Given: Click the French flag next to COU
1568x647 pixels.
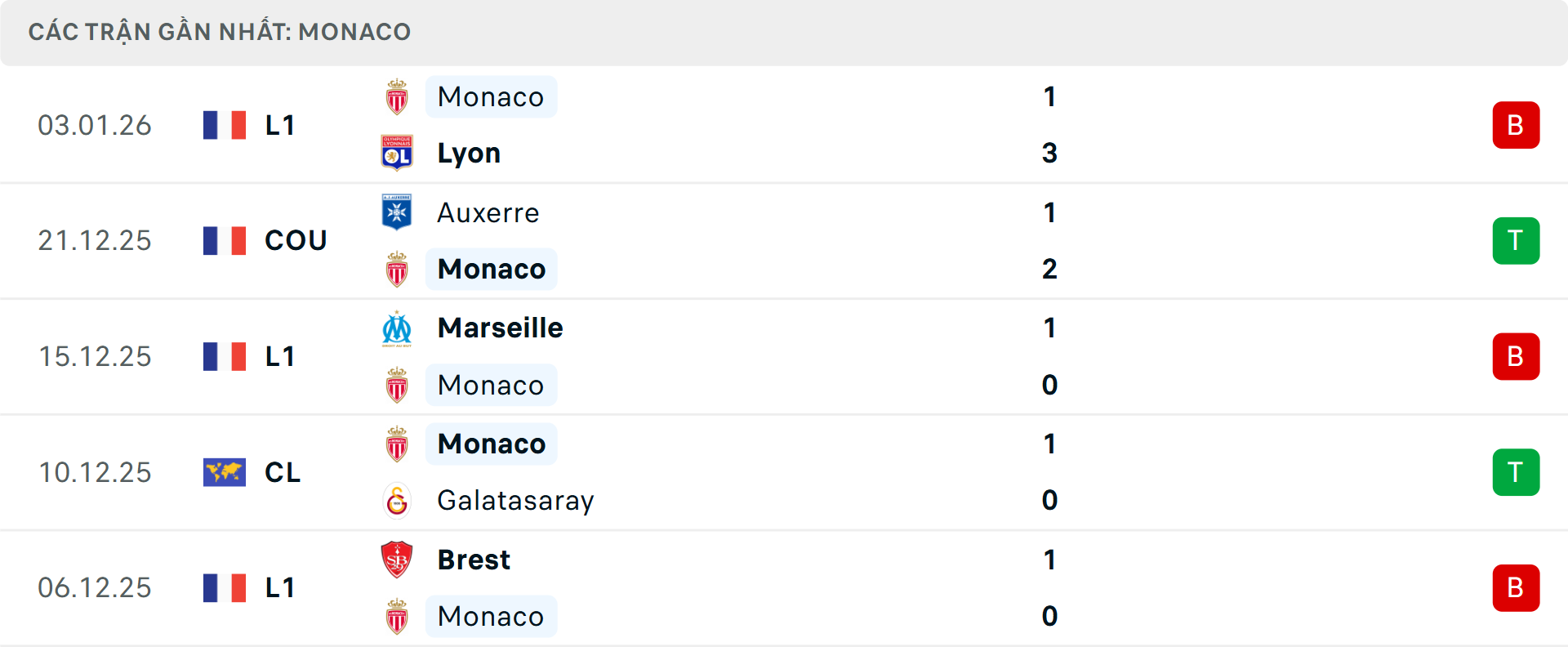Looking at the screenshot, I should tap(225, 240).
